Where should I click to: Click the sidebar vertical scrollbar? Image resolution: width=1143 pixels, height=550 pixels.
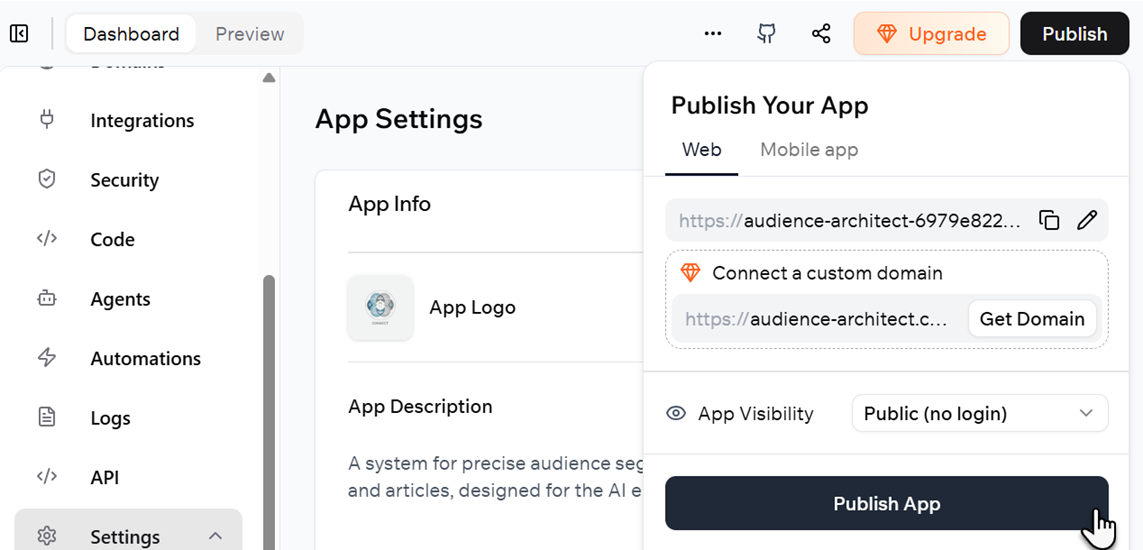coord(268,400)
